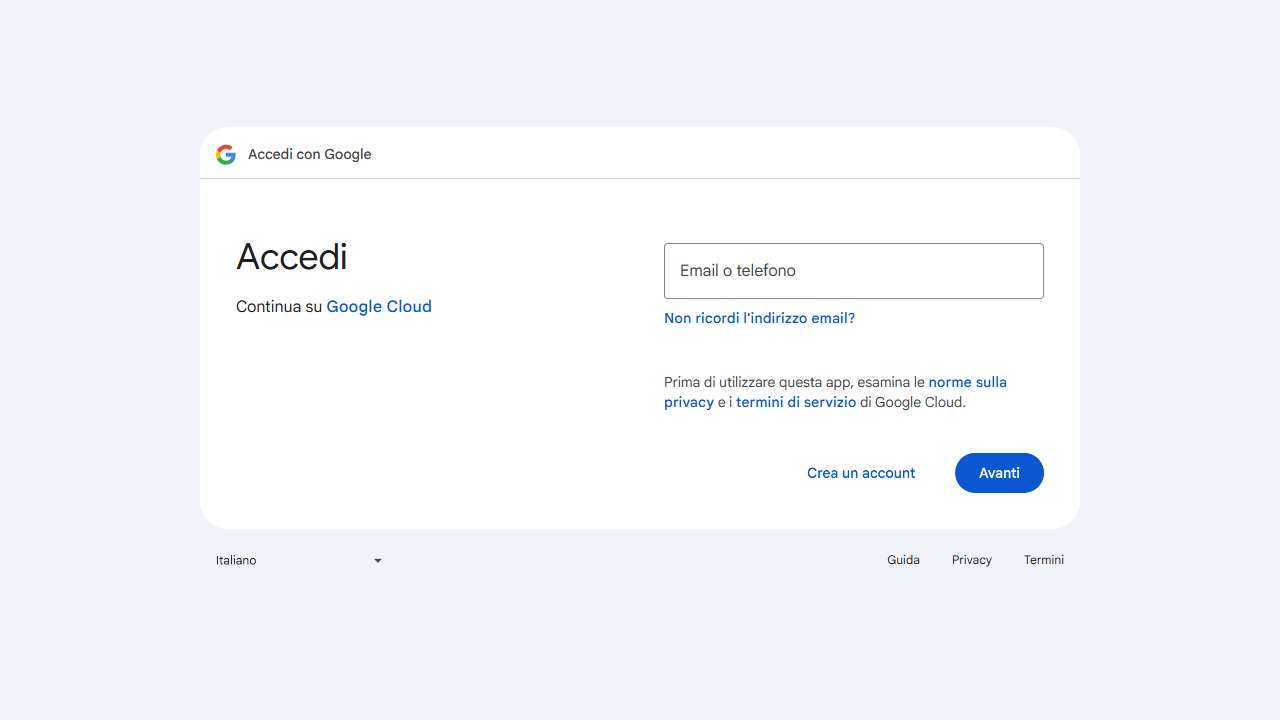This screenshot has height=720, width=1280.
Task: Click "Crea un account"
Action: [x=860, y=473]
